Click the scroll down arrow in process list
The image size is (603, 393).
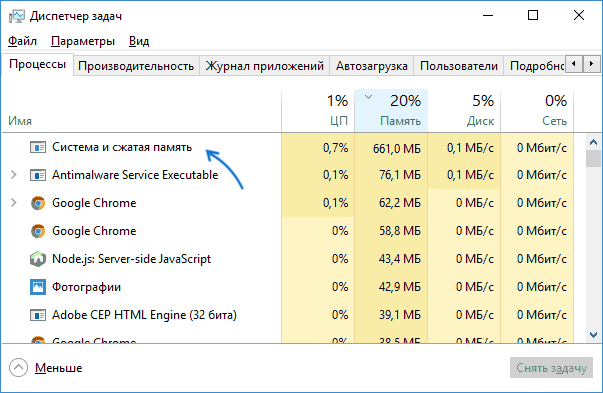tap(593, 335)
